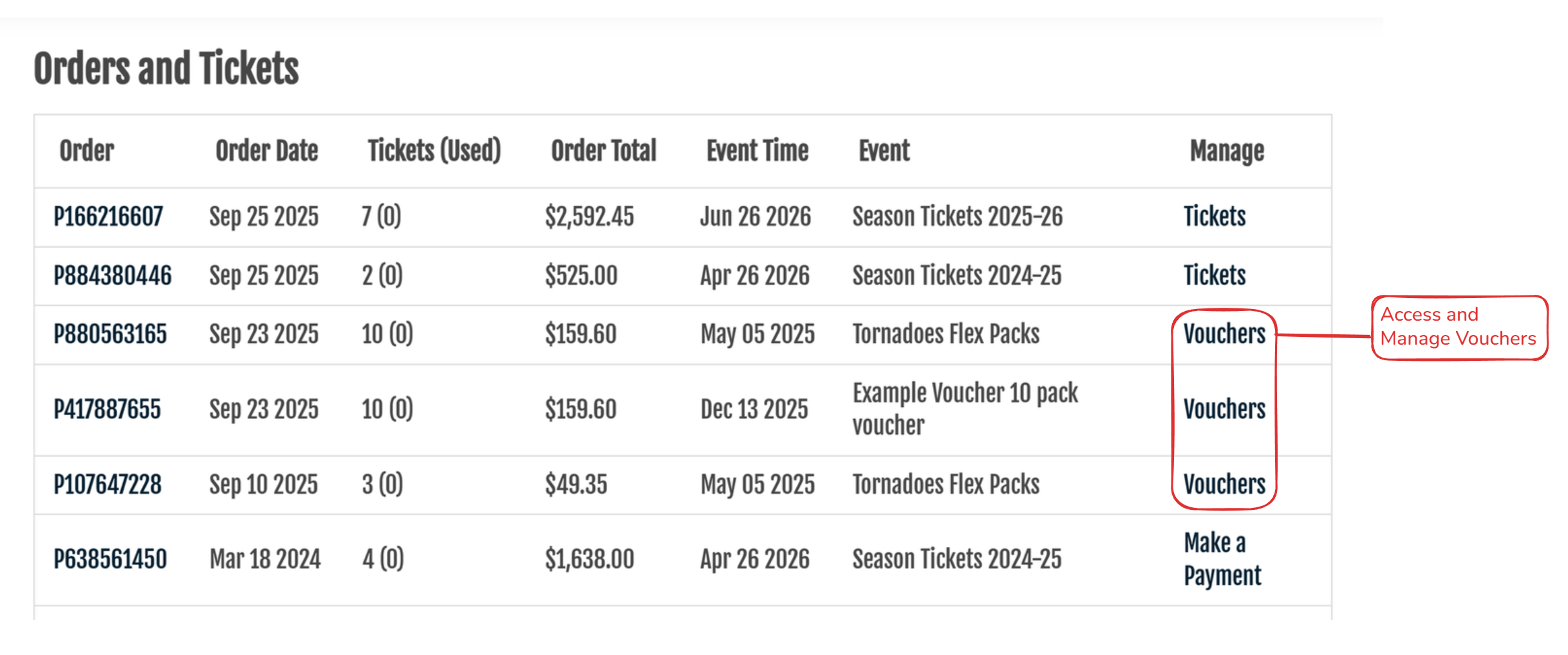Click the Access and Manage Vouchers callout
The width and height of the screenshot is (1568, 655).
(1458, 327)
